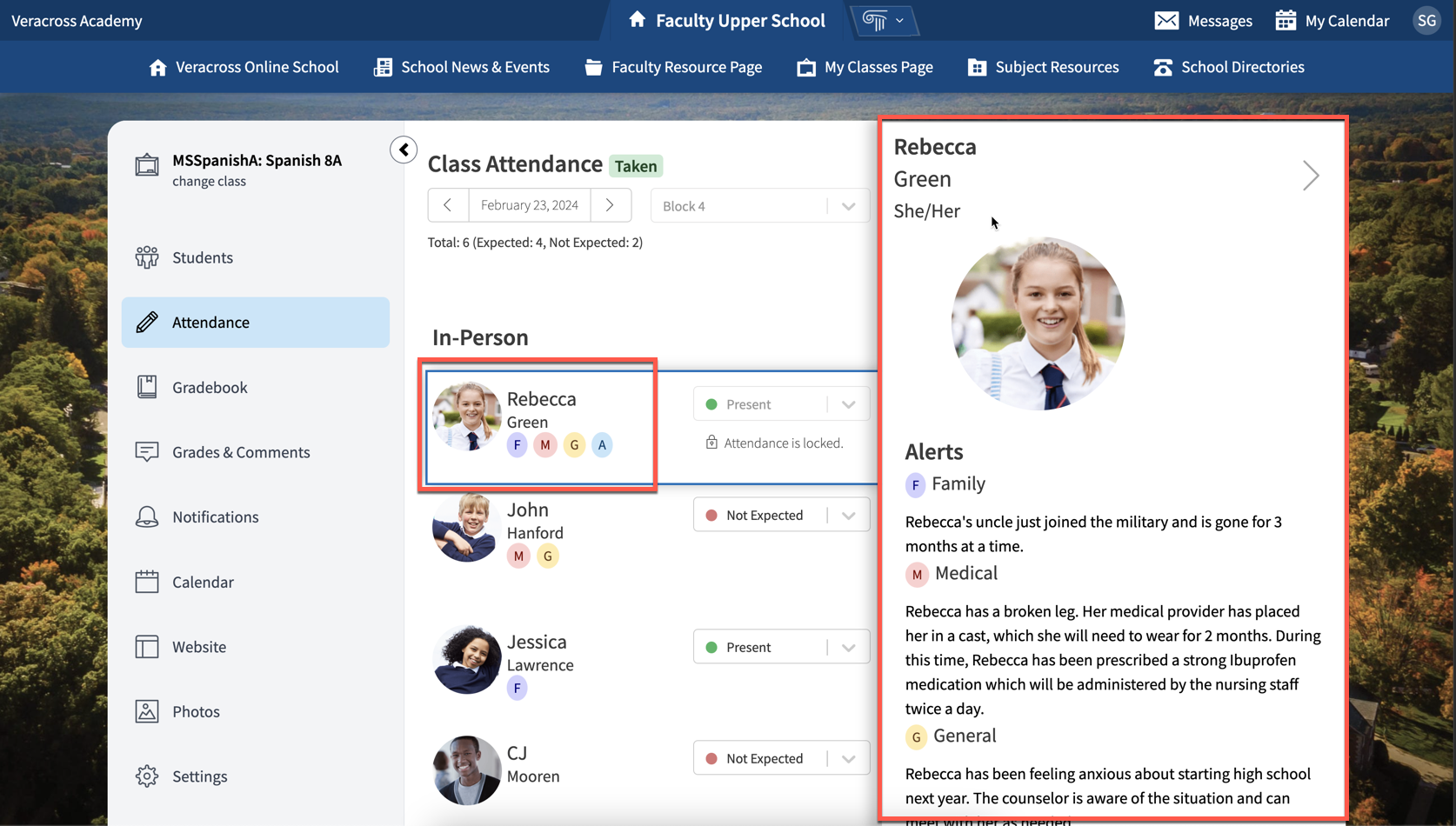
Task: Go to School News & Events
Action: click(x=475, y=67)
